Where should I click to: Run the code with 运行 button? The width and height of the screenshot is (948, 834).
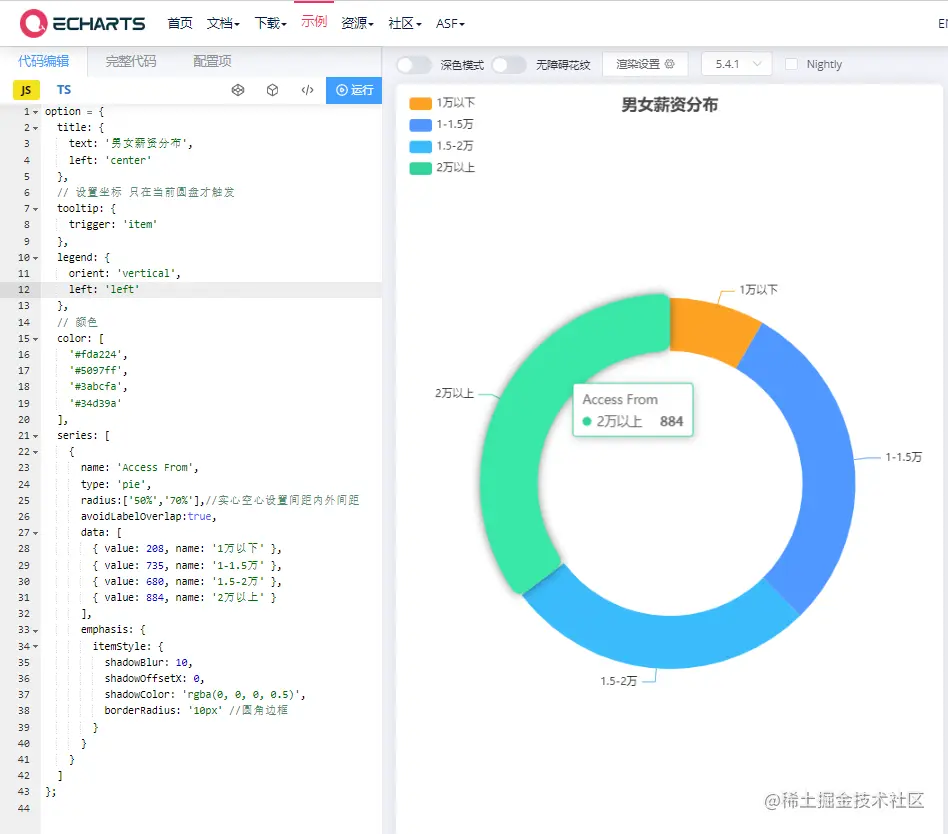[x=354, y=90]
